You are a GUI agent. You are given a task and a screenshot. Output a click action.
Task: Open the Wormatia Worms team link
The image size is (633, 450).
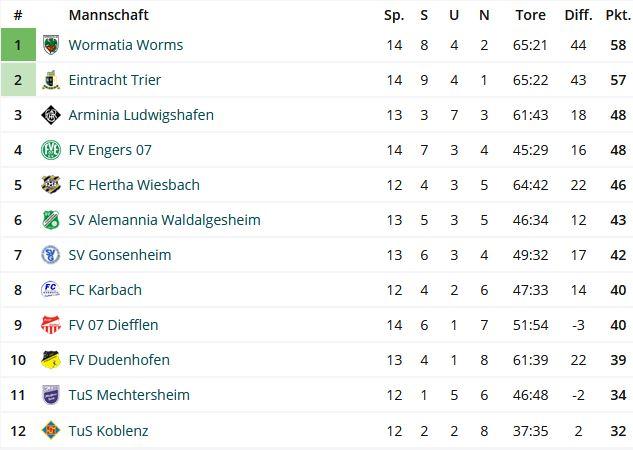pos(126,45)
